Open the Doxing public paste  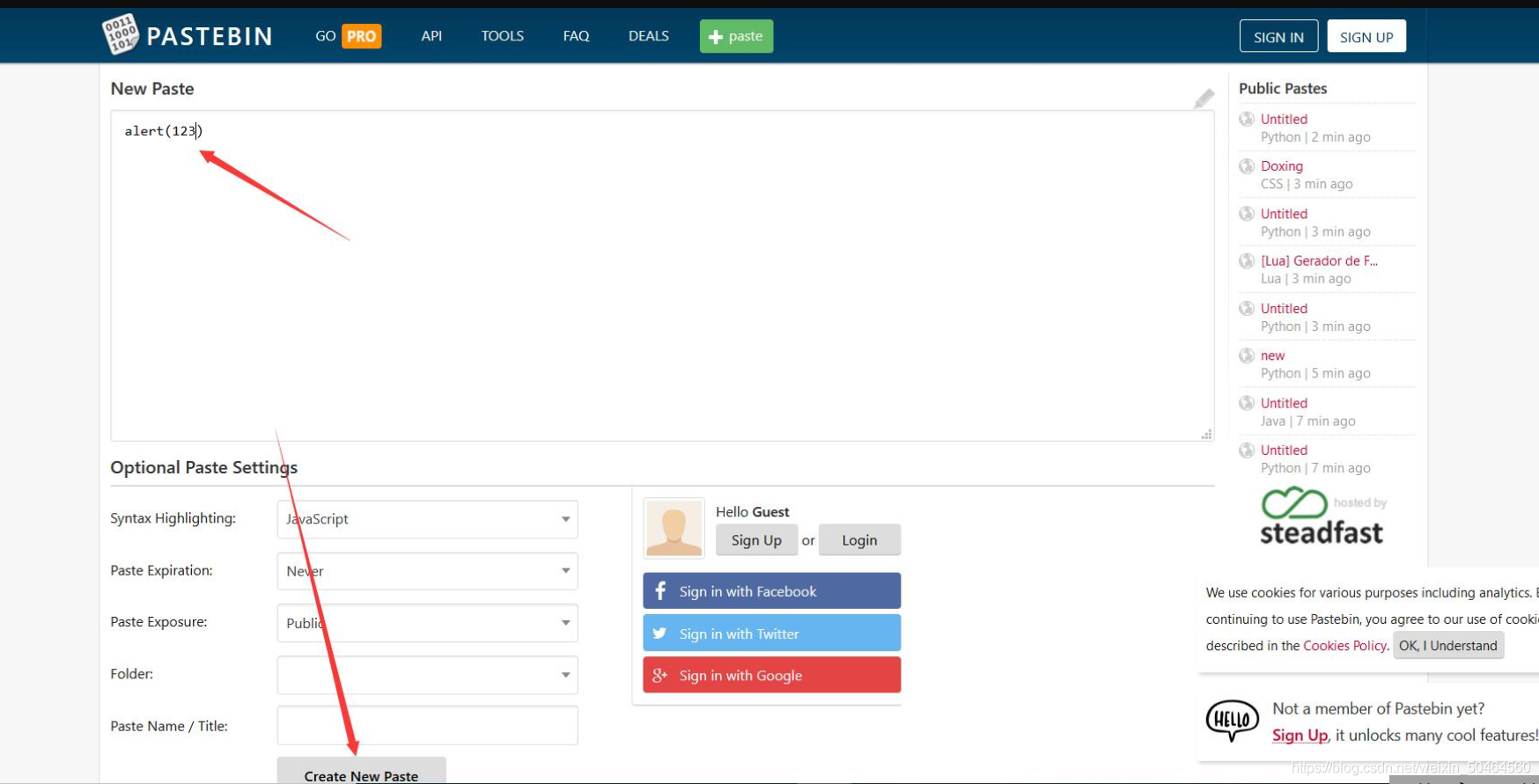click(1282, 165)
